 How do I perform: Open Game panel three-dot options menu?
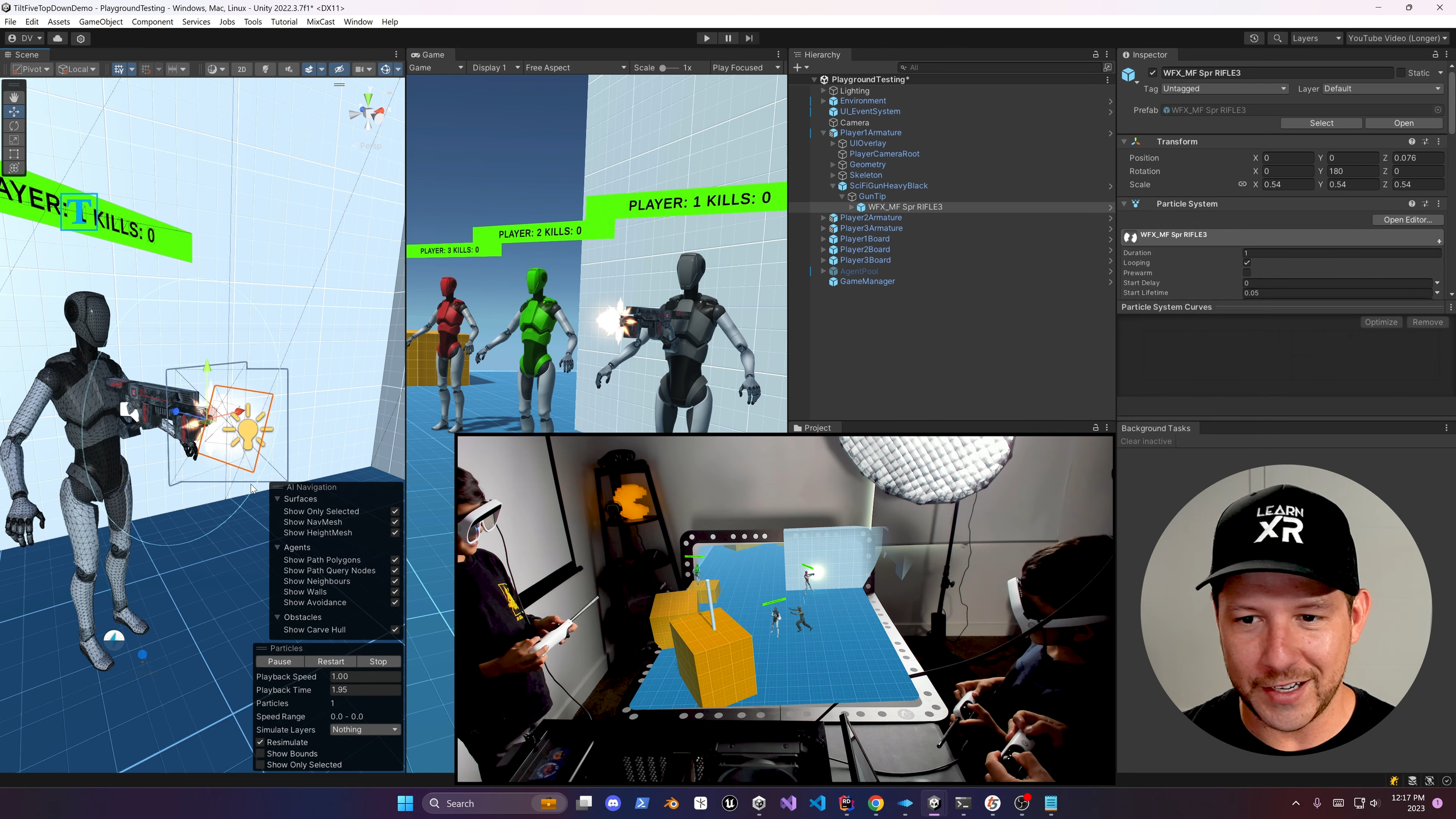pos(778,55)
